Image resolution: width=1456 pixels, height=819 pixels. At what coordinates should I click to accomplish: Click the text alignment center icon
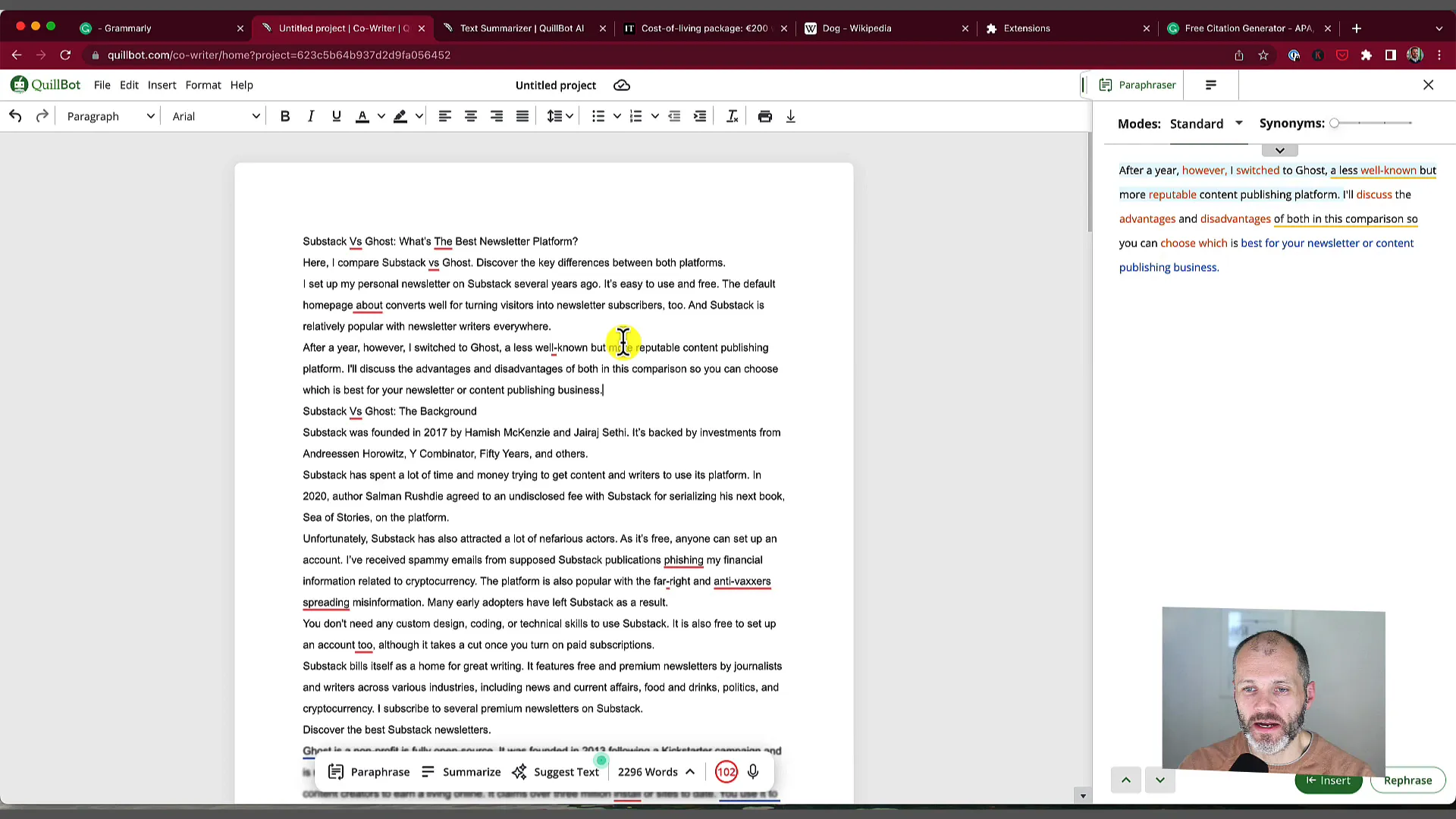click(x=470, y=117)
